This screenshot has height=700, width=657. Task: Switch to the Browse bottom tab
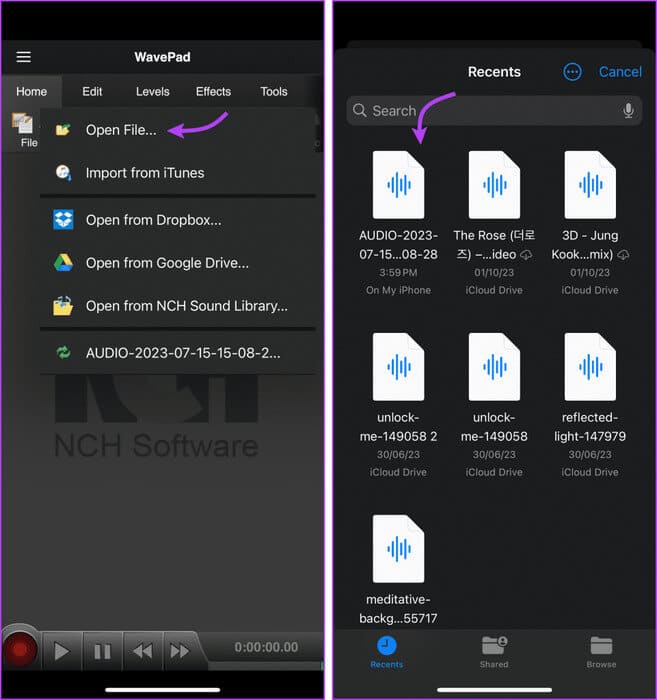[601, 652]
